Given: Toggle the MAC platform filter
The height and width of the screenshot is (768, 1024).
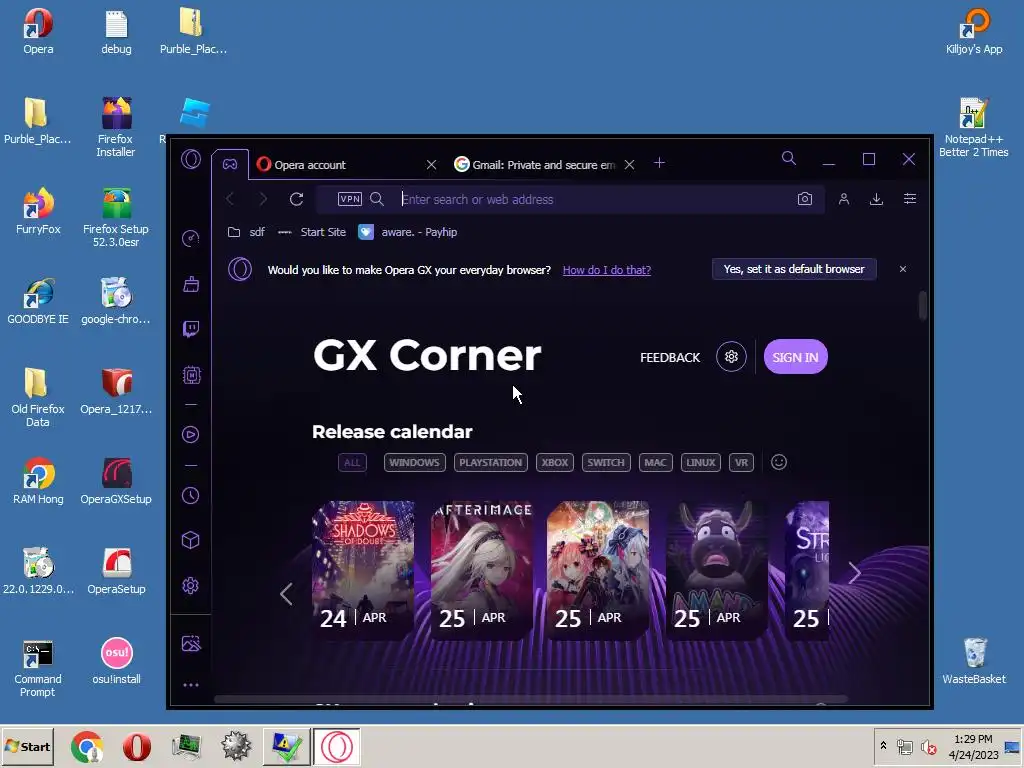Looking at the screenshot, I should pyautogui.click(x=656, y=462).
